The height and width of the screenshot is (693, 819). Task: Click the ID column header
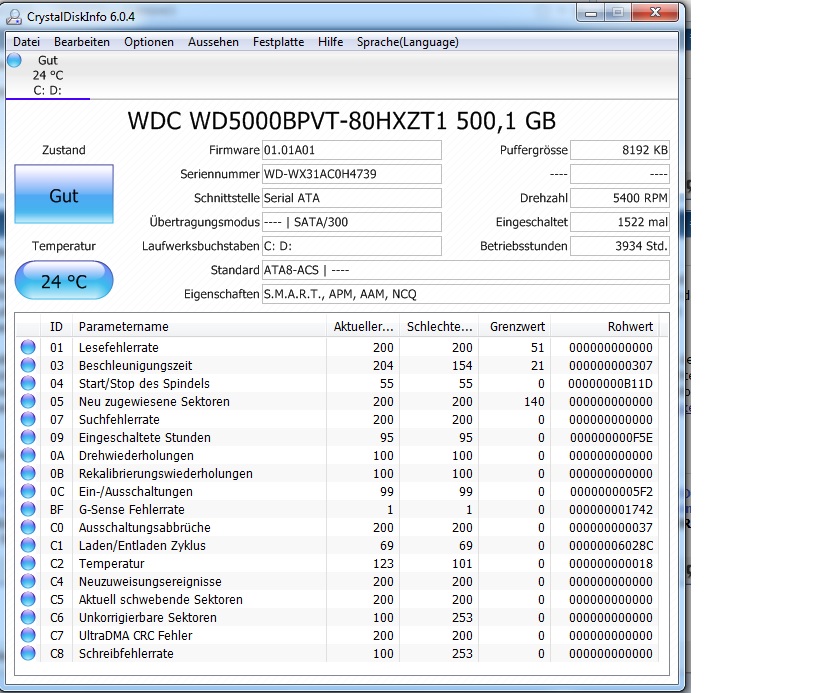coord(56,326)
